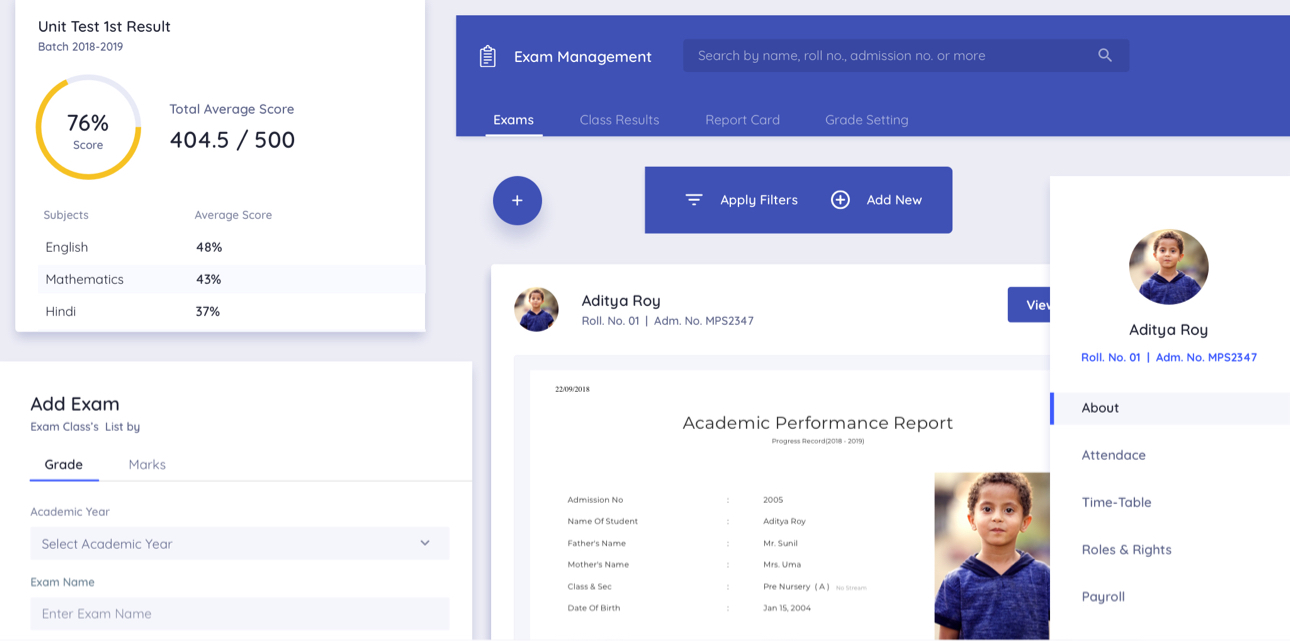Switch to the Class Results tab
1290x641 pixels.
click(x=619, y=120)
